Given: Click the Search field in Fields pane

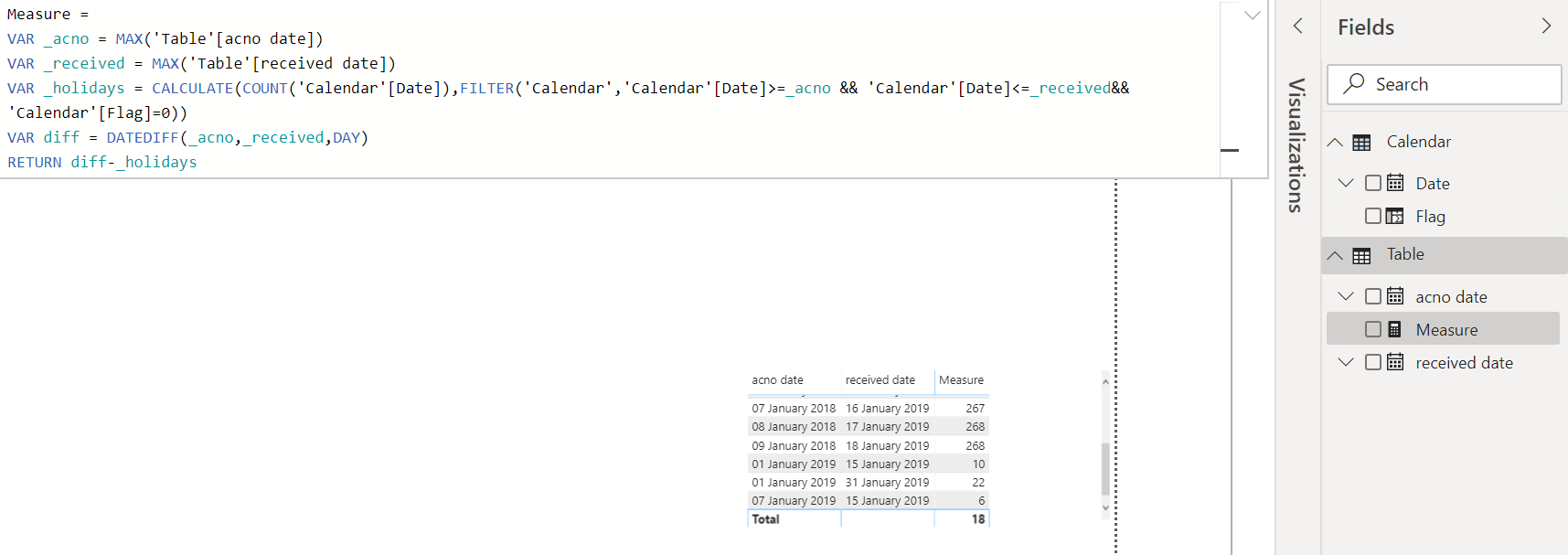Looking at the screenshot, I should 1444,84.
